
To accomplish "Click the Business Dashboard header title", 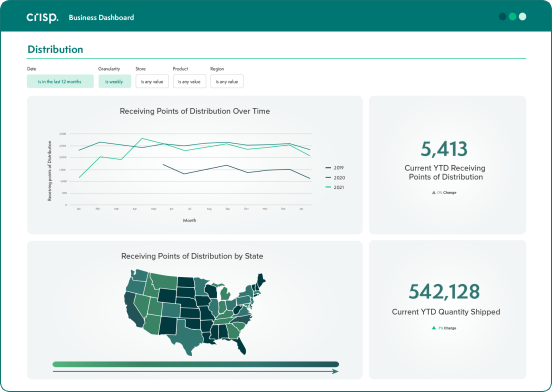I will [x=101, y=18].
